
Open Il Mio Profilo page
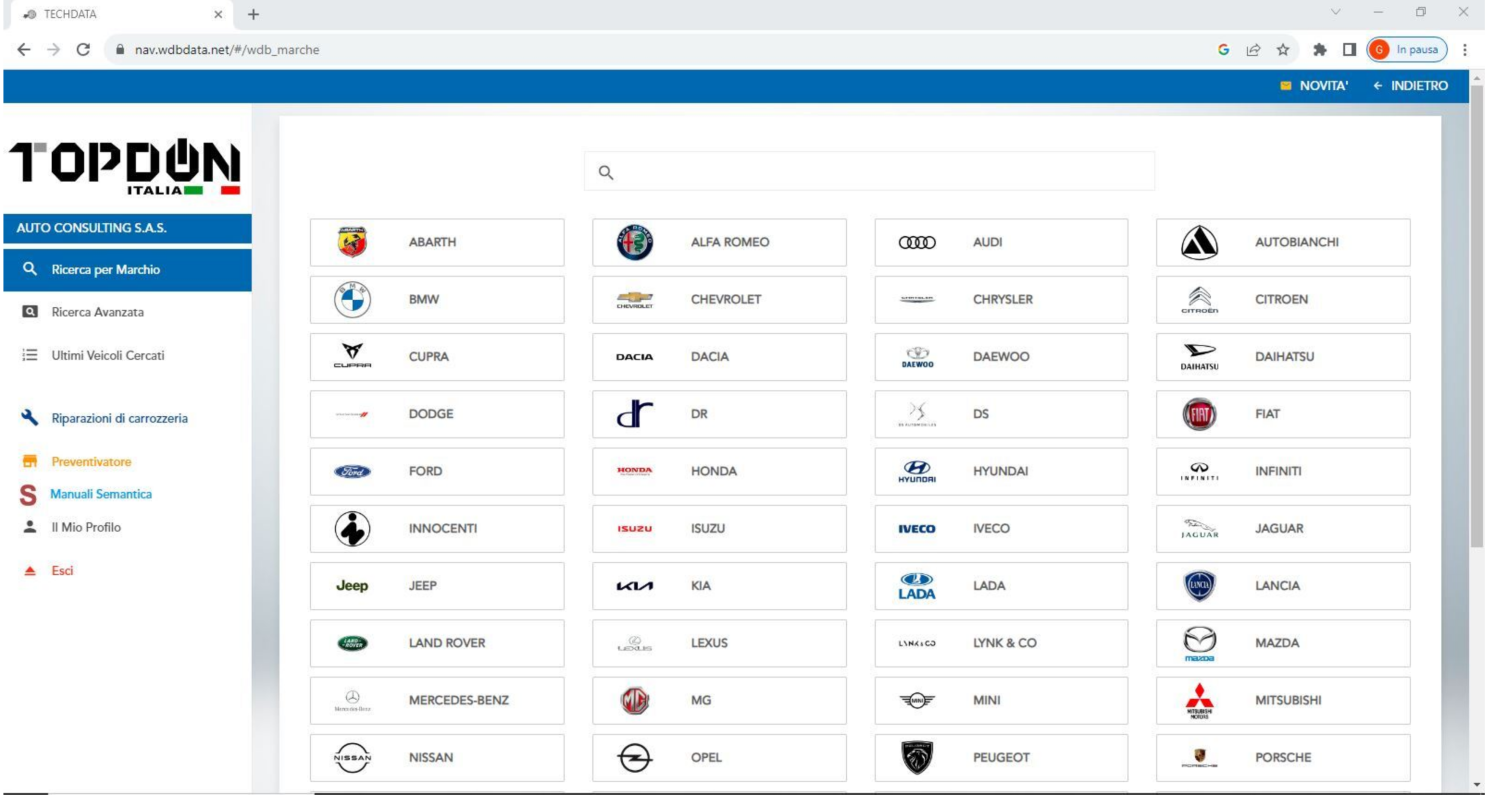(x=86, y=526)
